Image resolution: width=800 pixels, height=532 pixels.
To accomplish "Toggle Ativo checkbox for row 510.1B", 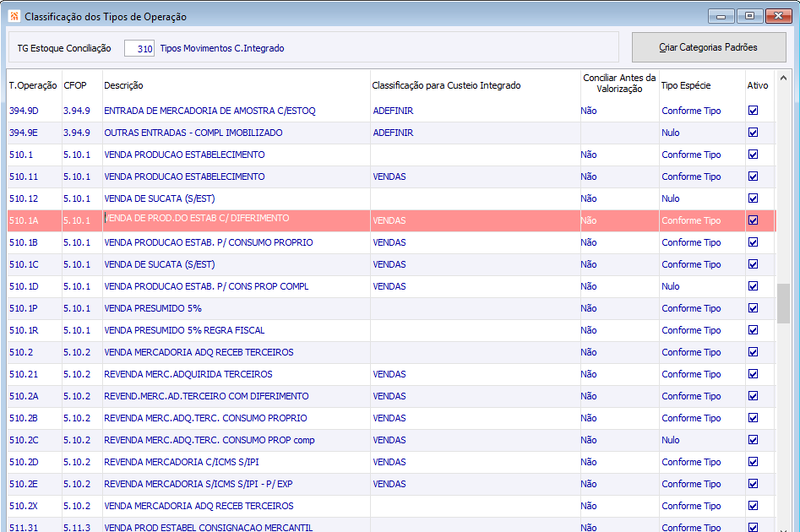I will point(753,242).
